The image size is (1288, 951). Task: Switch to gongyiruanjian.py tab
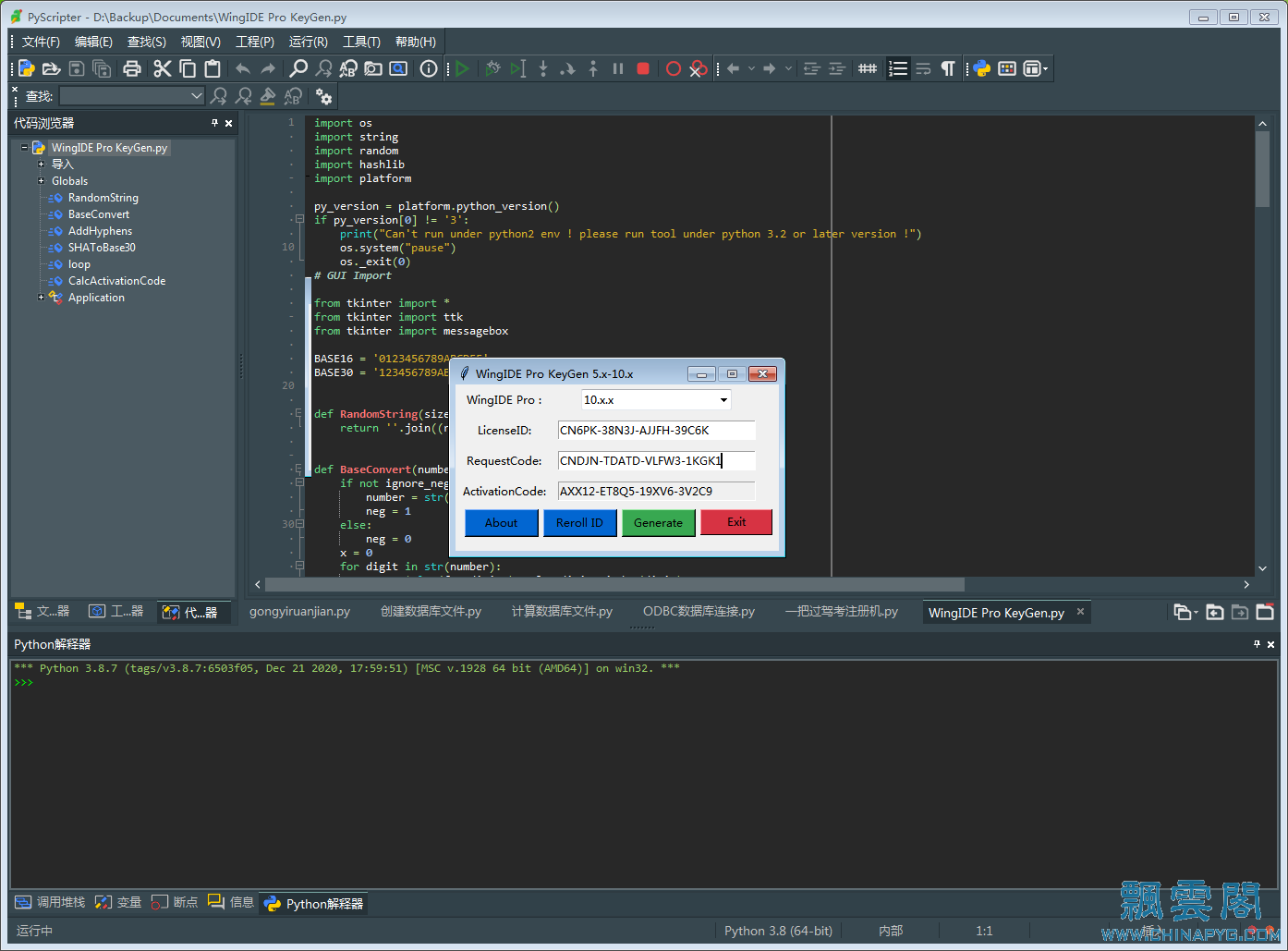(299, 612)
